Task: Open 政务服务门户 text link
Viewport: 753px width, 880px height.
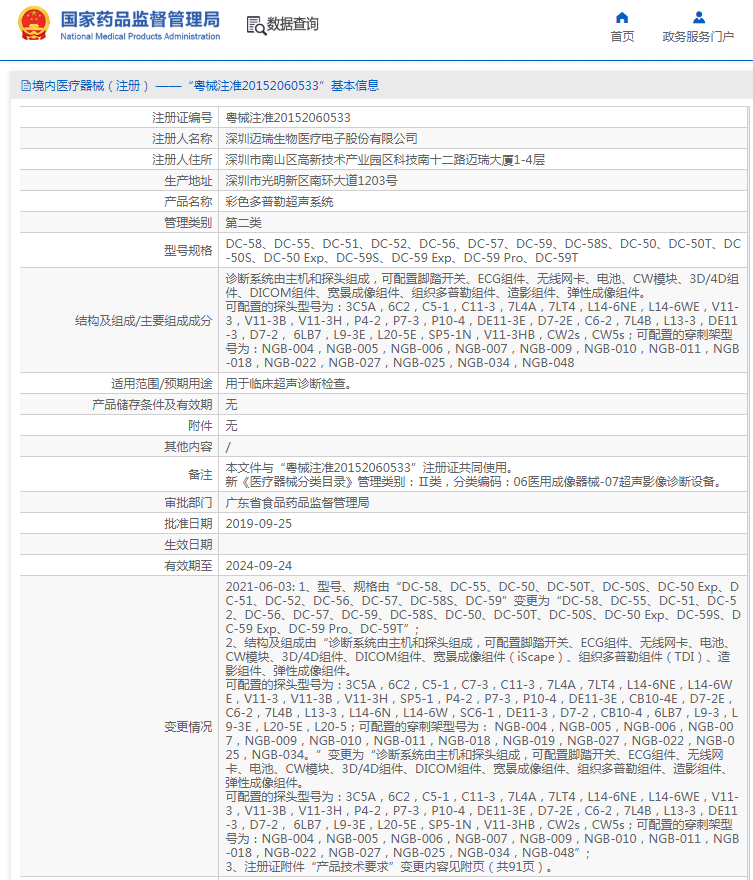Action: coord(698,36)
